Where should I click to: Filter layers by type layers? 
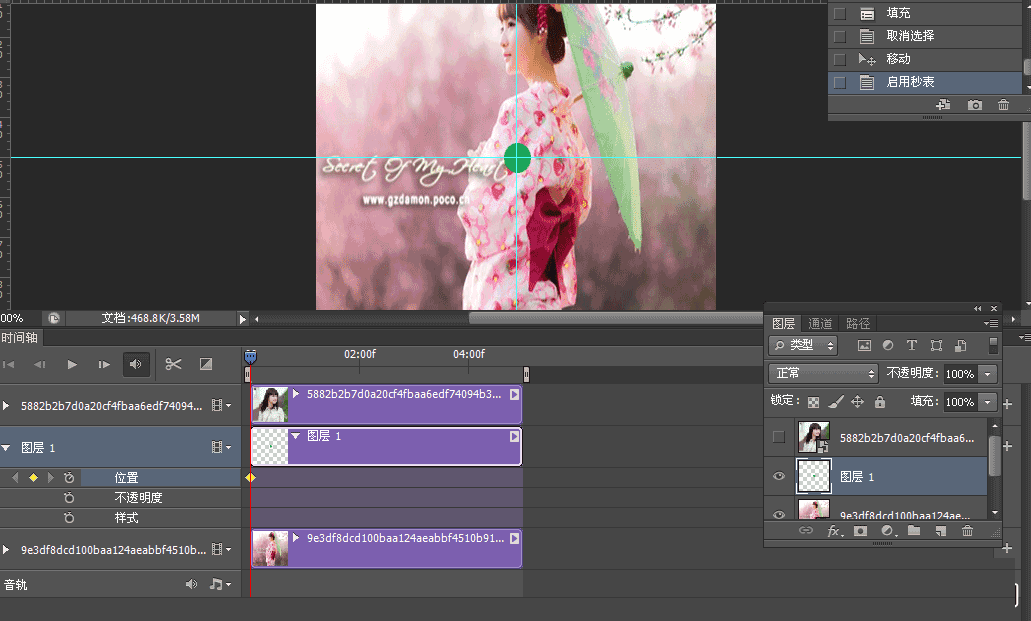pos(911,345)
